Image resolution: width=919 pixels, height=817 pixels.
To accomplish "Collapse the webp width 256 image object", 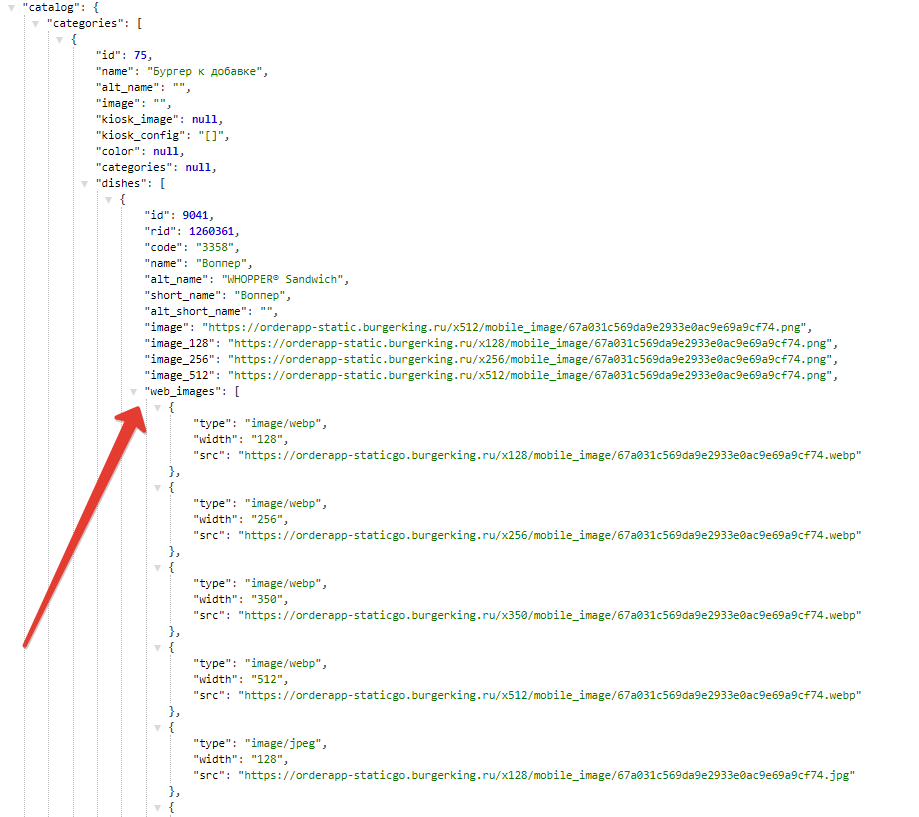I will click(x=157, y=488).
